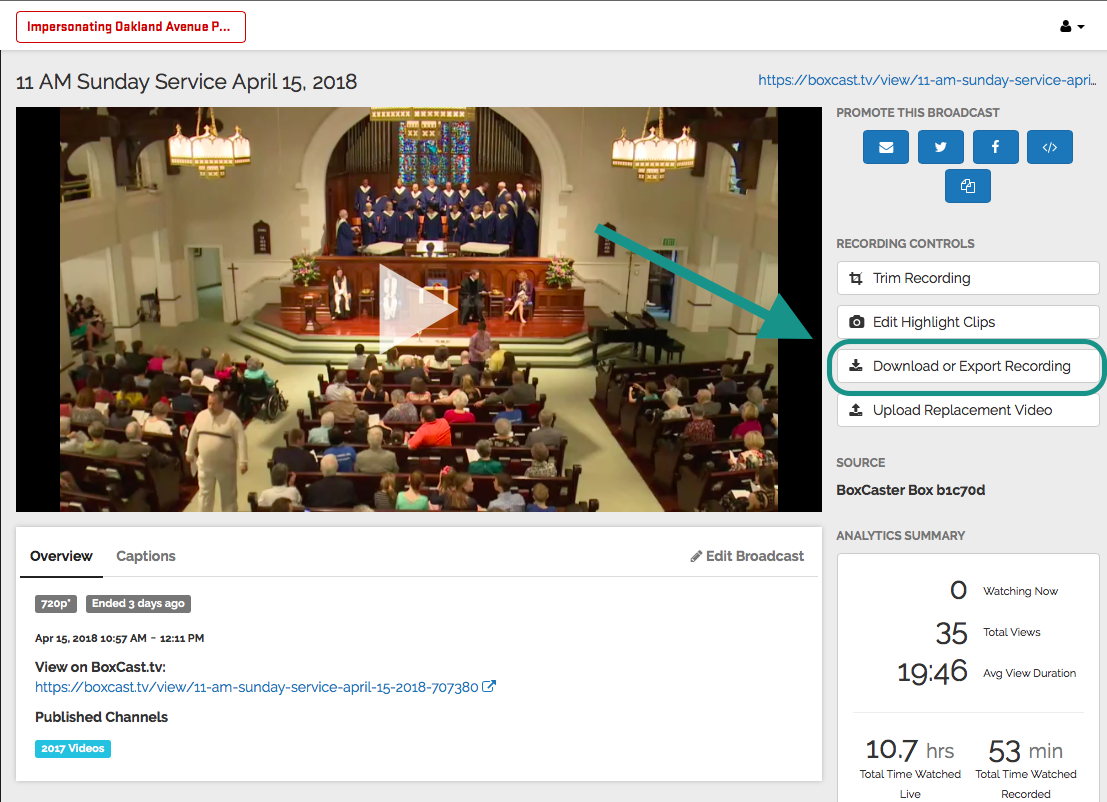Click the 720p quality badge
This screenshot has width=1107, height=802.
click(x=56, y=603)
